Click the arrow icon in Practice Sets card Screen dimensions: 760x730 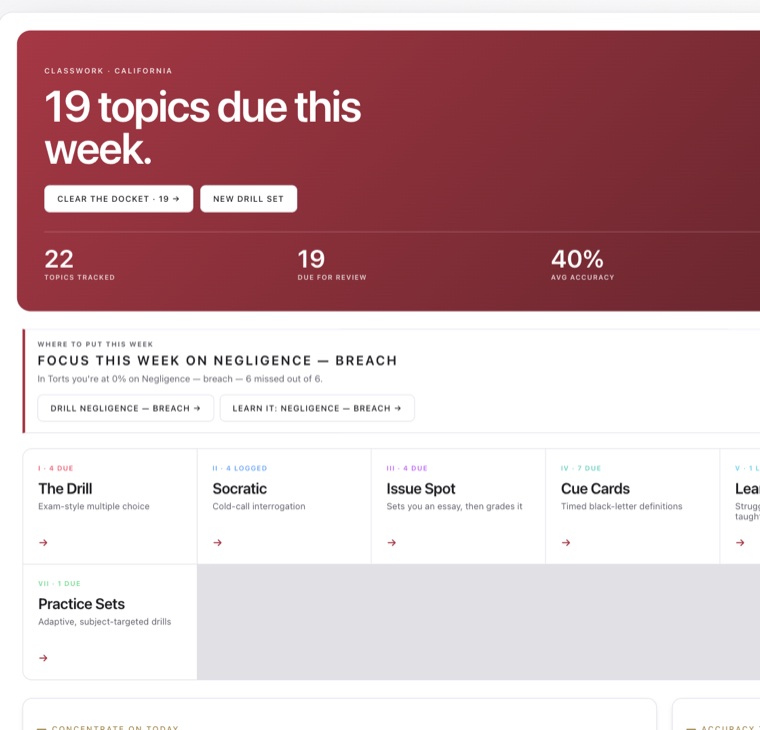(x=43, y=658)
